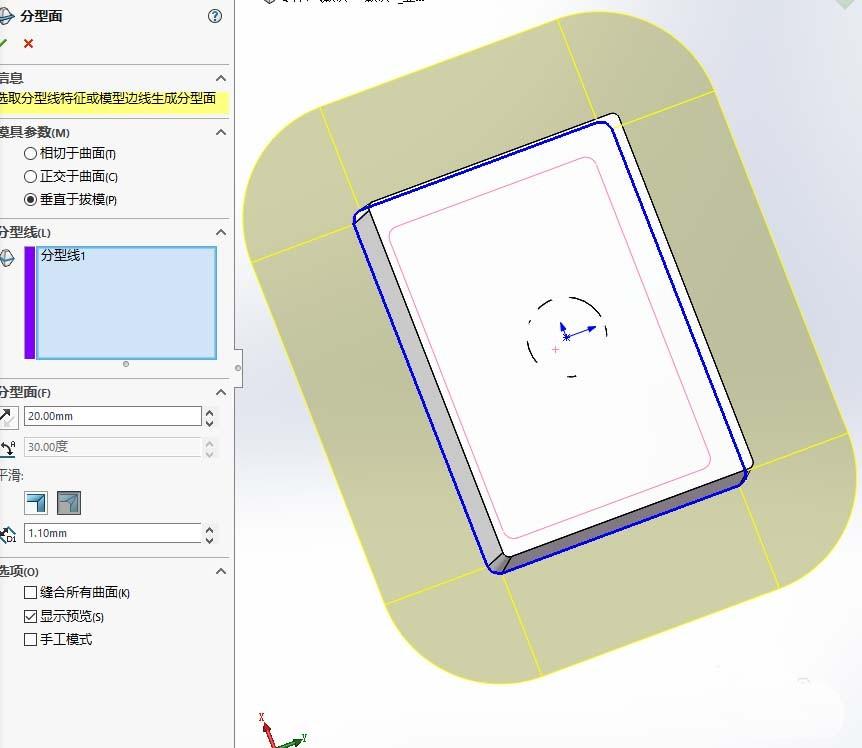This screenshot has height=748, width=862.
Task: Click the angle icon beside the 30.00度 field
Action: point(6,448)
